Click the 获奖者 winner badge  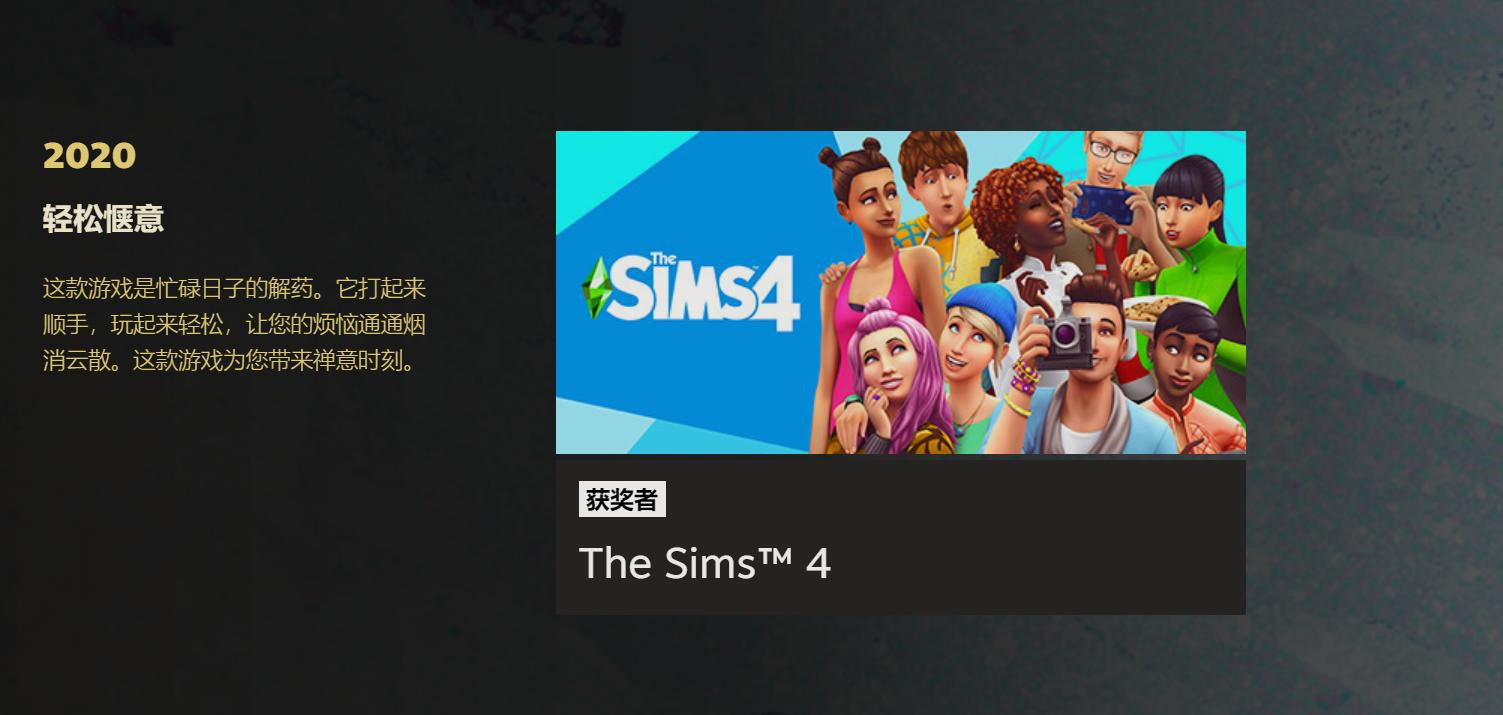point(622,500)
